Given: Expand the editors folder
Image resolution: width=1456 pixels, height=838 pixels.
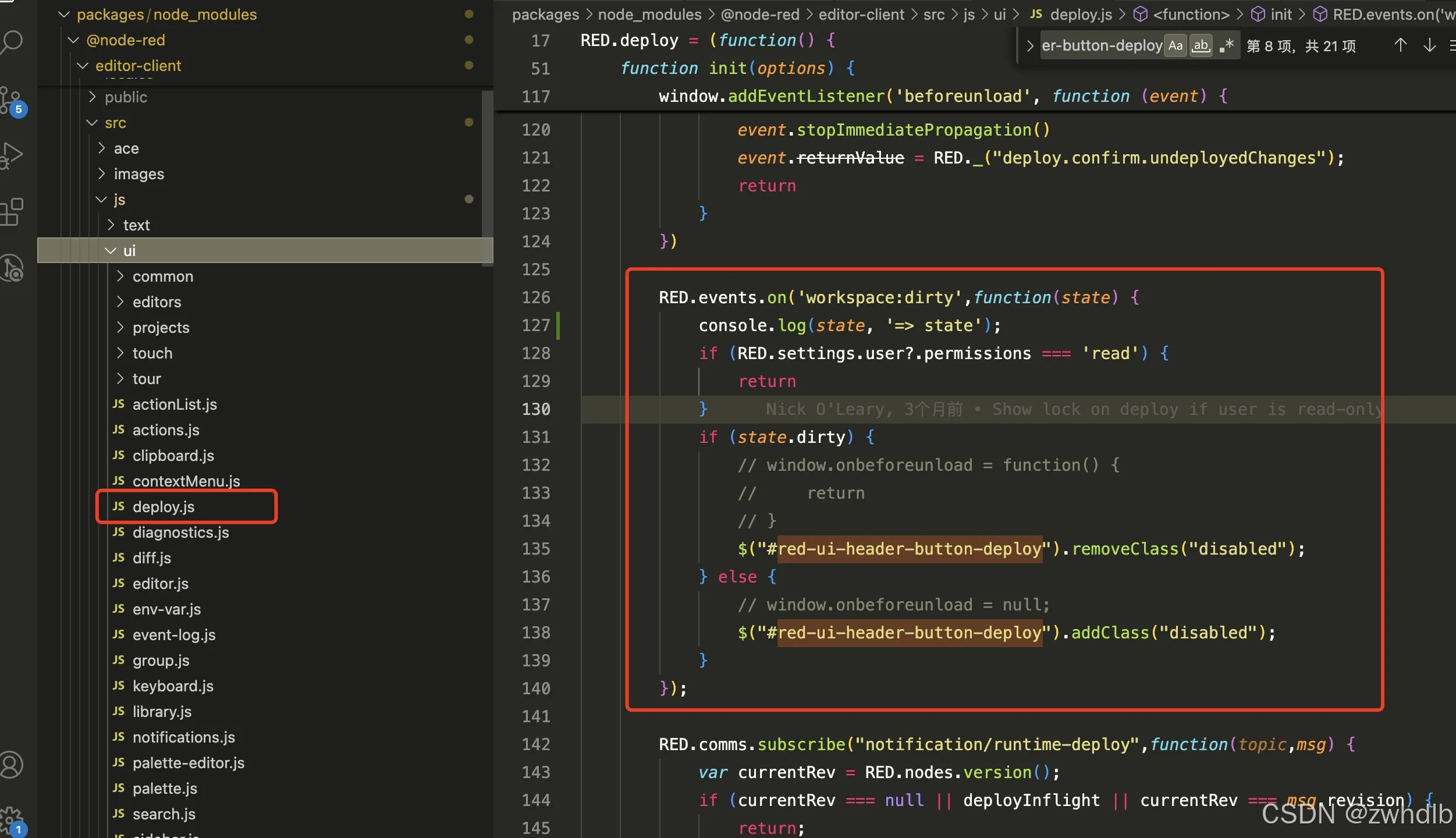Looking at the screenshot, I should tap(157, 302).
